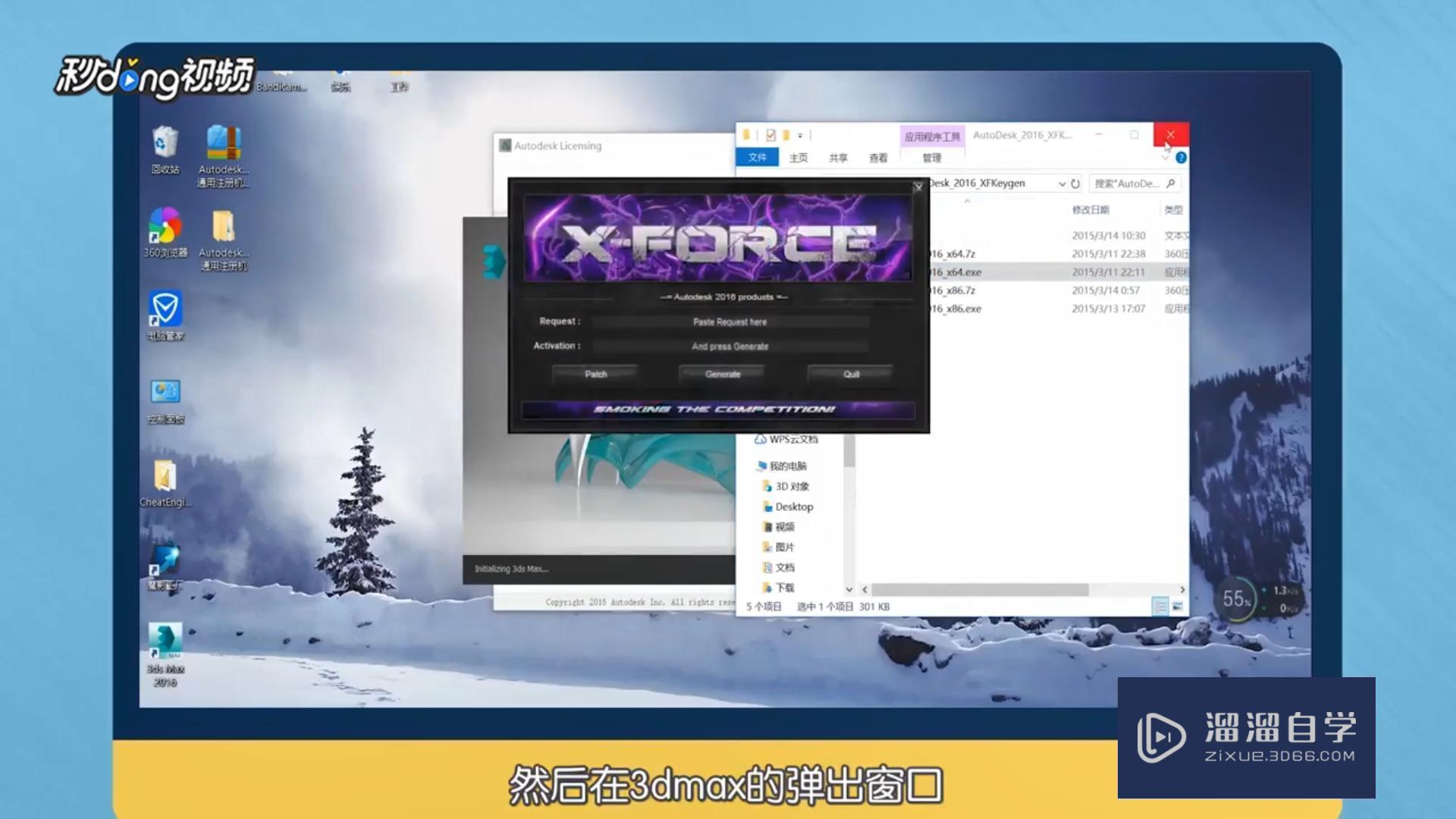Click the Generate button in X-Force keygen
Viewport: 1456px width, 819px height.
click(722, 374)
